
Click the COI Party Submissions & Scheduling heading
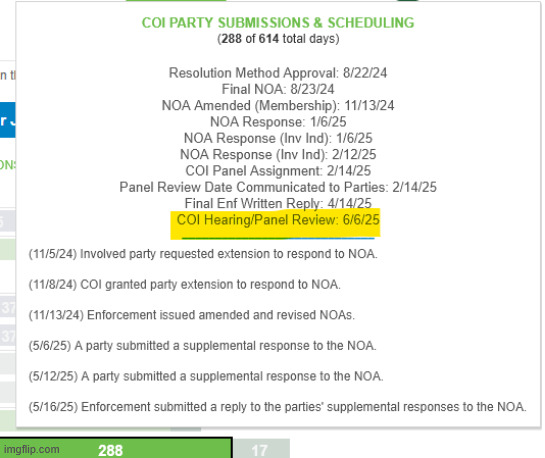(x=278, y=23)
